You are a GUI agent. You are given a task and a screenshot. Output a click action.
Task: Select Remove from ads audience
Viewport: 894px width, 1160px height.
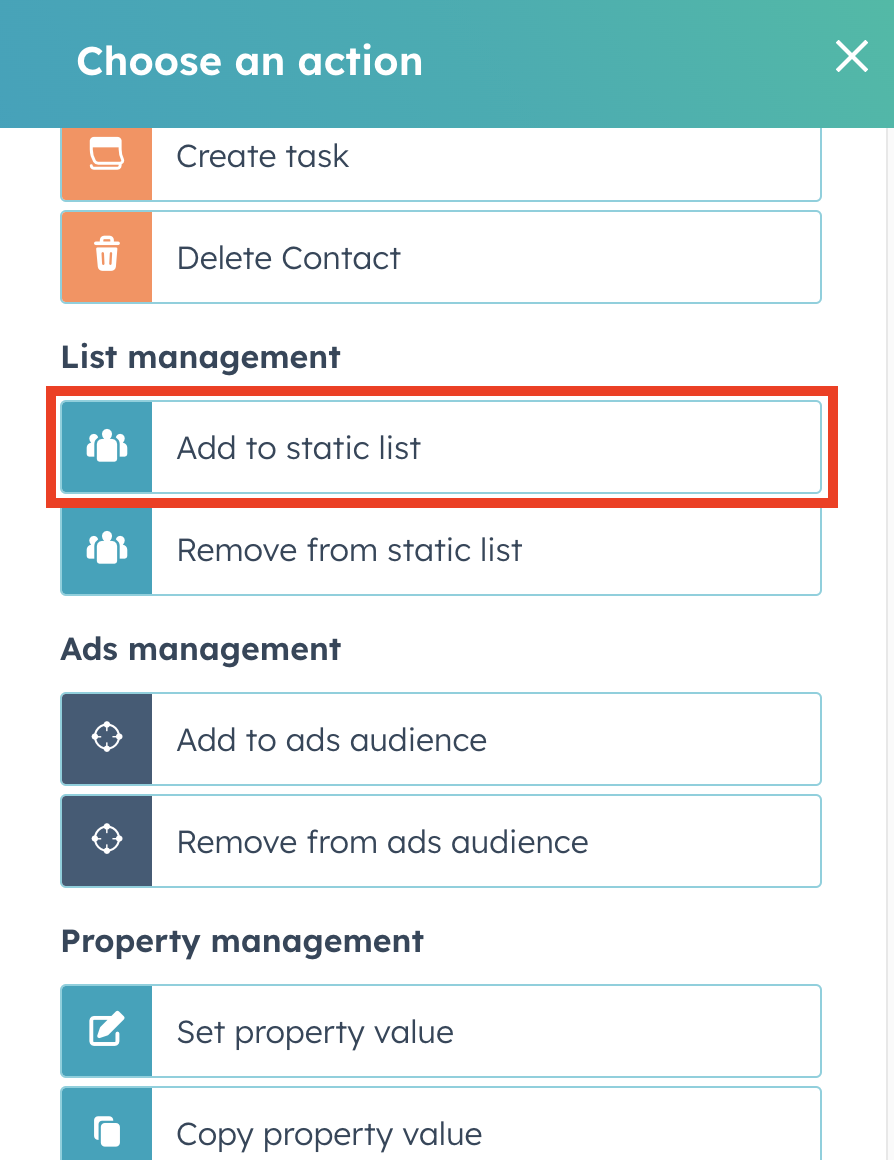click(441, 840)
